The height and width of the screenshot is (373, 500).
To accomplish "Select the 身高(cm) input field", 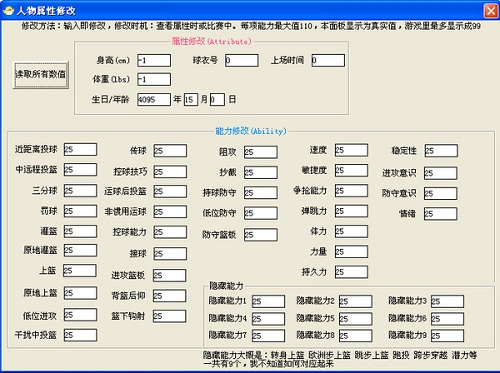I will pos(154,60).
